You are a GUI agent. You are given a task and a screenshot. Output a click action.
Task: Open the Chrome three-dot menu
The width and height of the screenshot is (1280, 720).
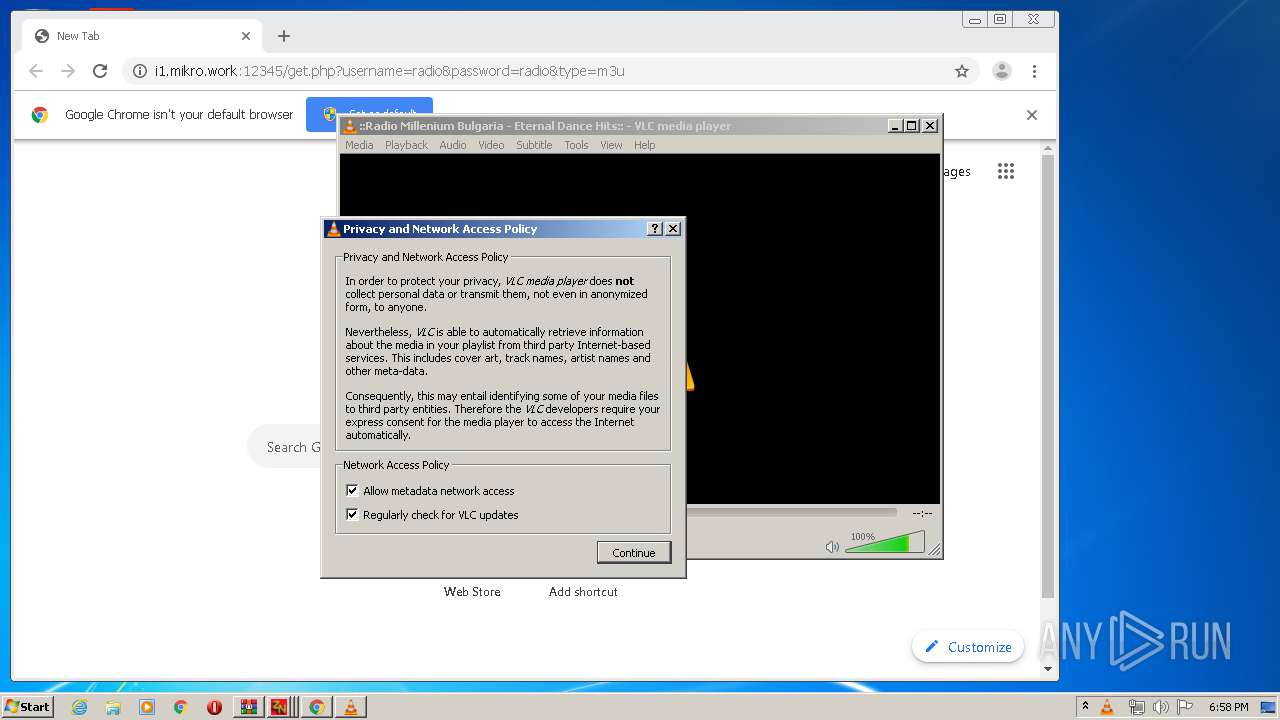1034,71
